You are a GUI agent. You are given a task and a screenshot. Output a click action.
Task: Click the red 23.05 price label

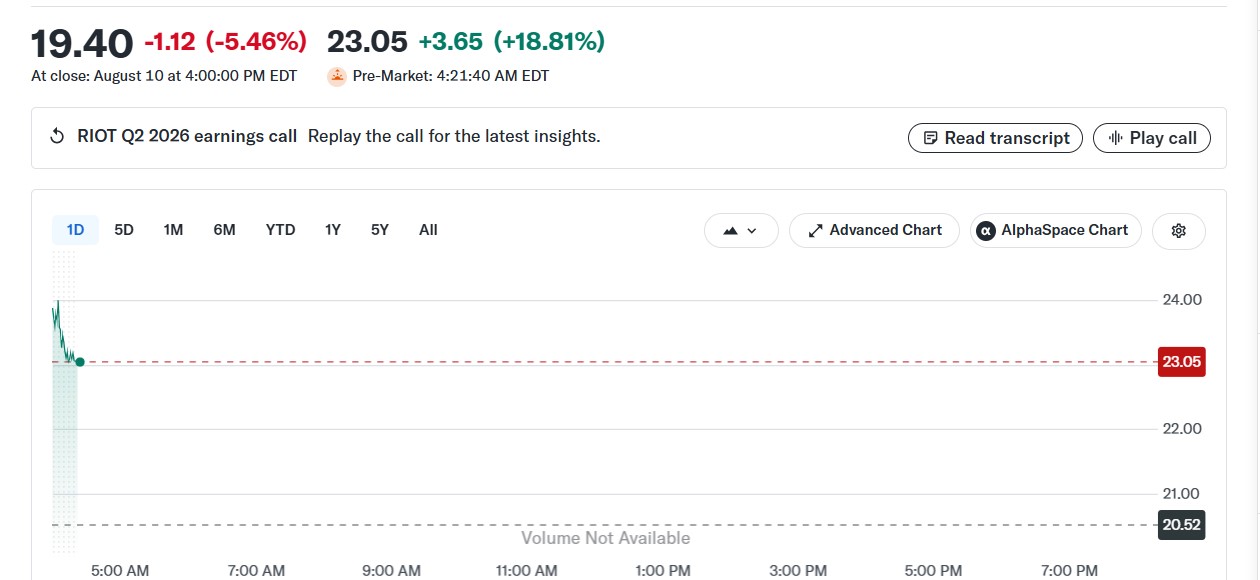pyautogui.click(x=1181, y=362)
